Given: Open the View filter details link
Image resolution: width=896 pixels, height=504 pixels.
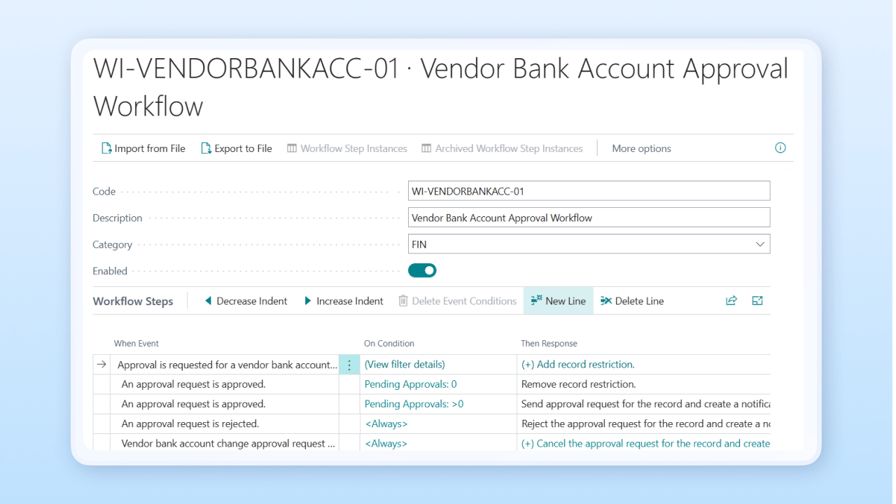Looking at the screenshot, I should click(404, 365).
